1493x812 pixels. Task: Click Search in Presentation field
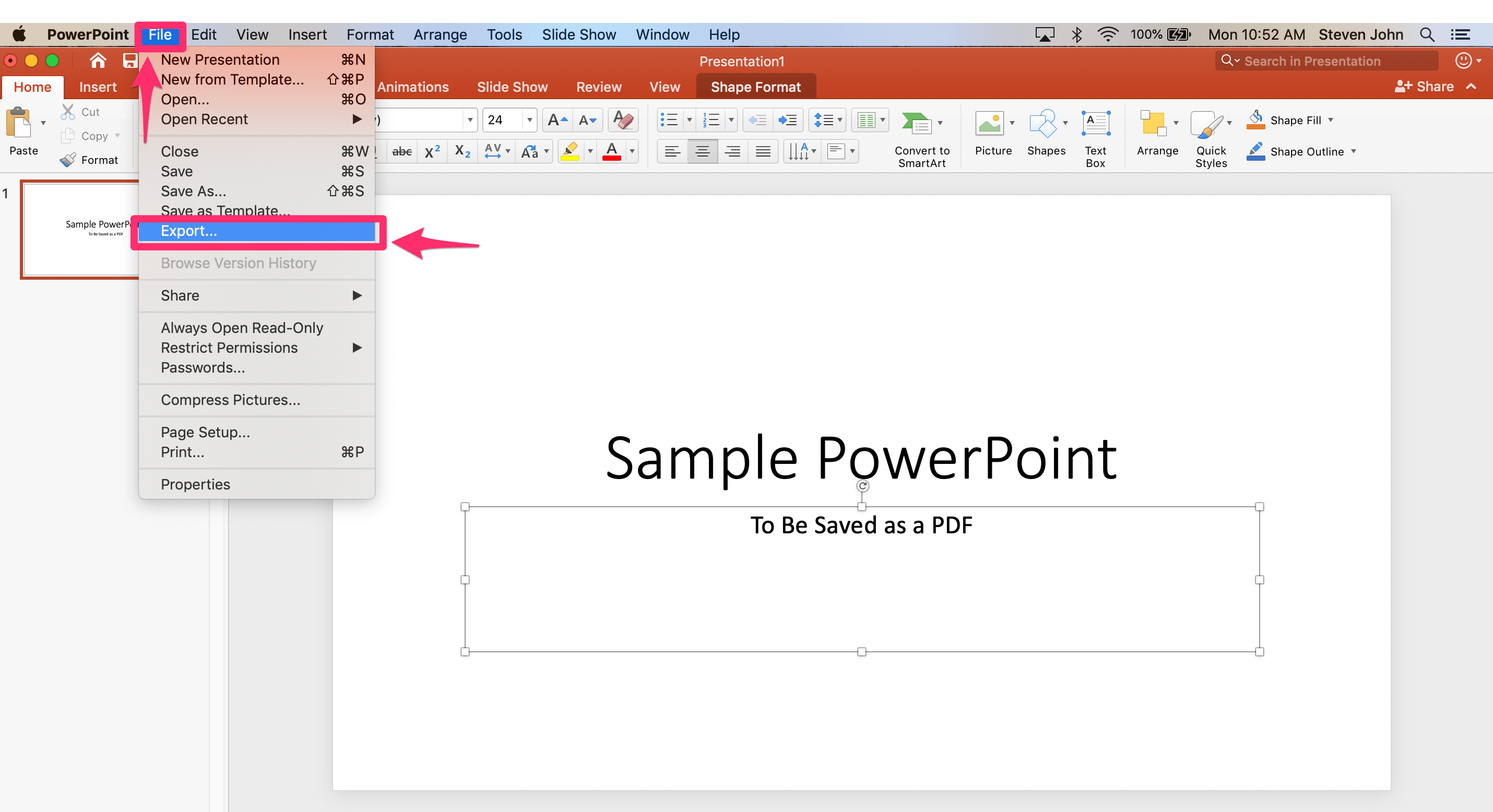1326,61
